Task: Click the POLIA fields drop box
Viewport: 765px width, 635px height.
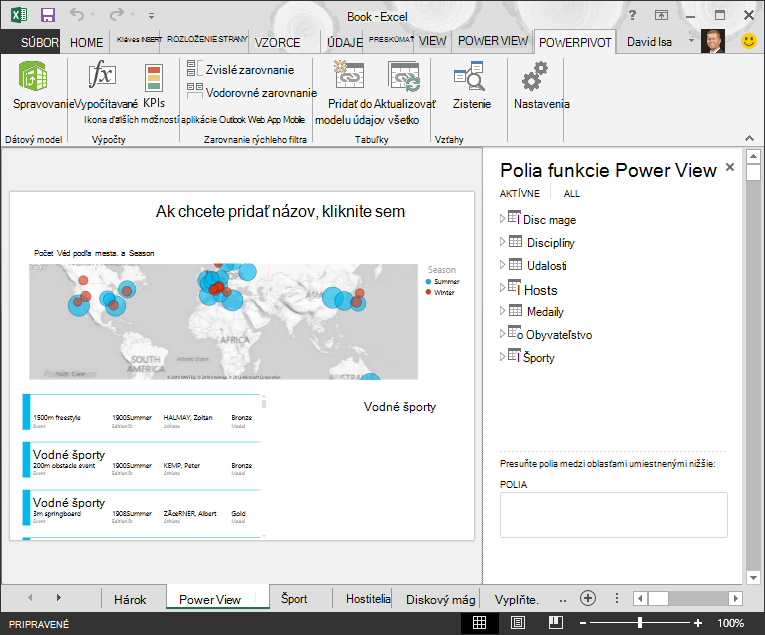Action: 613,515
